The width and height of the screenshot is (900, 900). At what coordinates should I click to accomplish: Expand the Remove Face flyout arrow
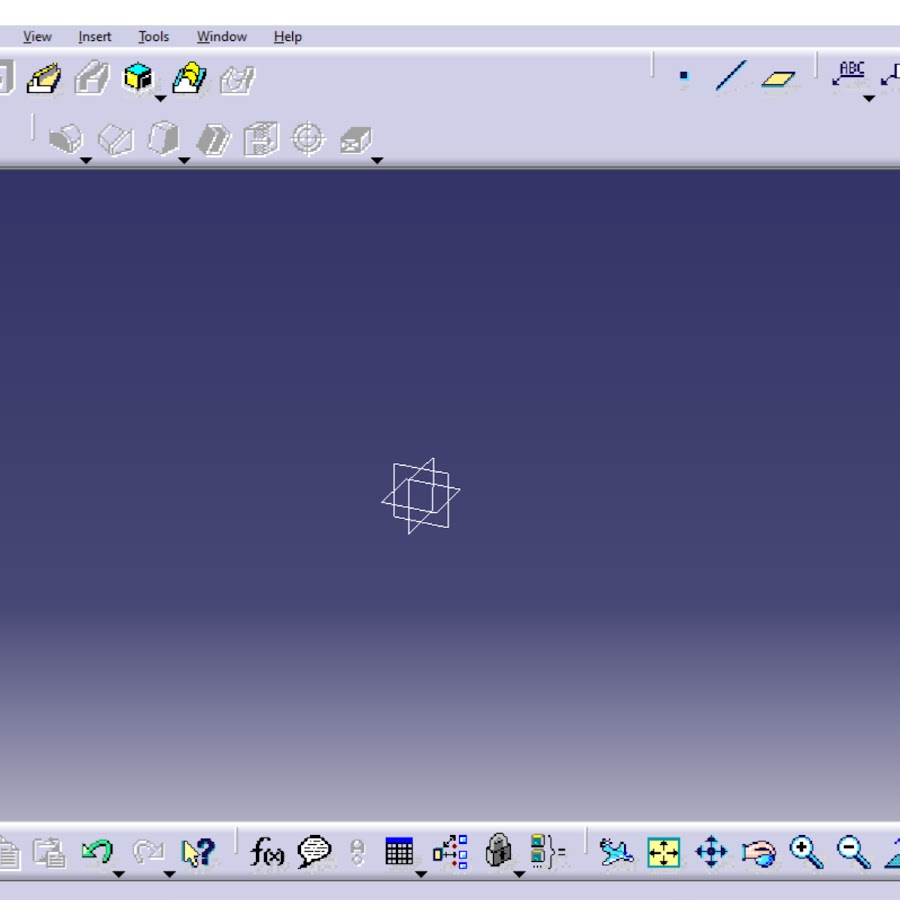(x=377, y=161)
